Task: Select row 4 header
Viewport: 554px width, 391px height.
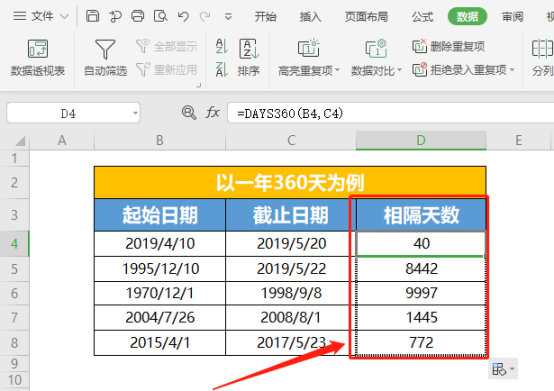Action: (x=14, y=244)
